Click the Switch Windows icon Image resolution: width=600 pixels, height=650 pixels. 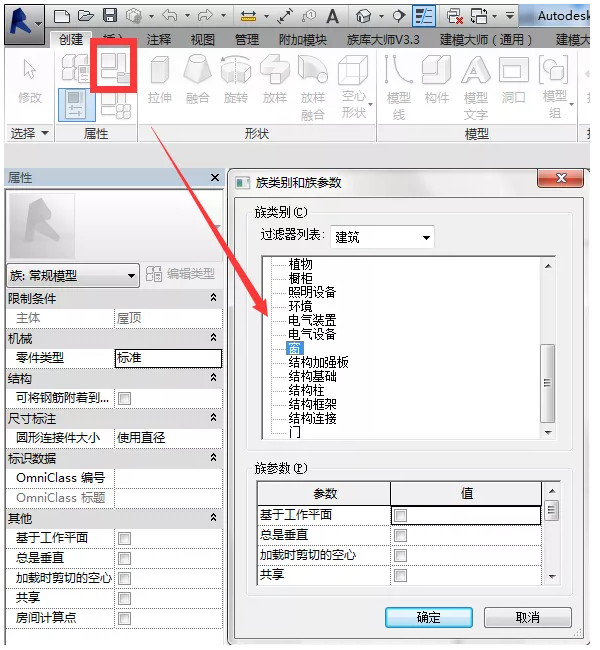click(479, 16)
